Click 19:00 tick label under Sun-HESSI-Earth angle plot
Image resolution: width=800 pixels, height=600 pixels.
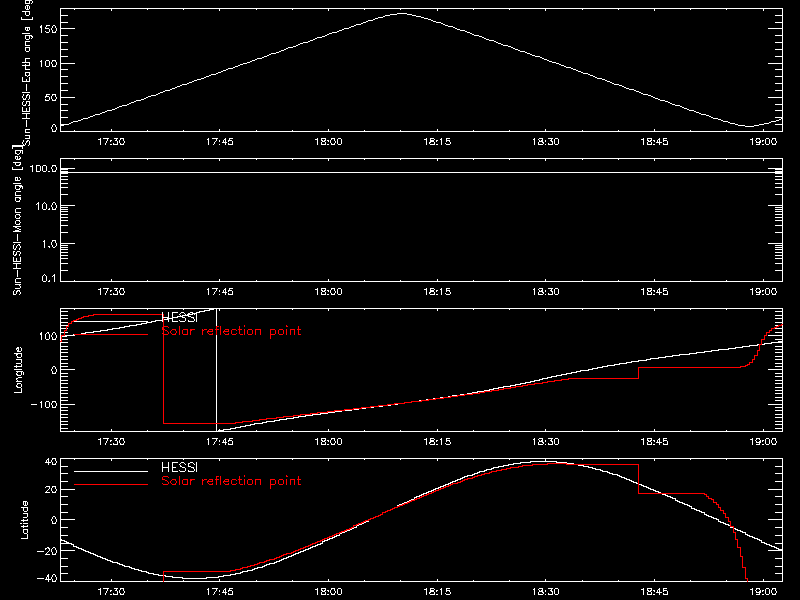pos(763,141)
